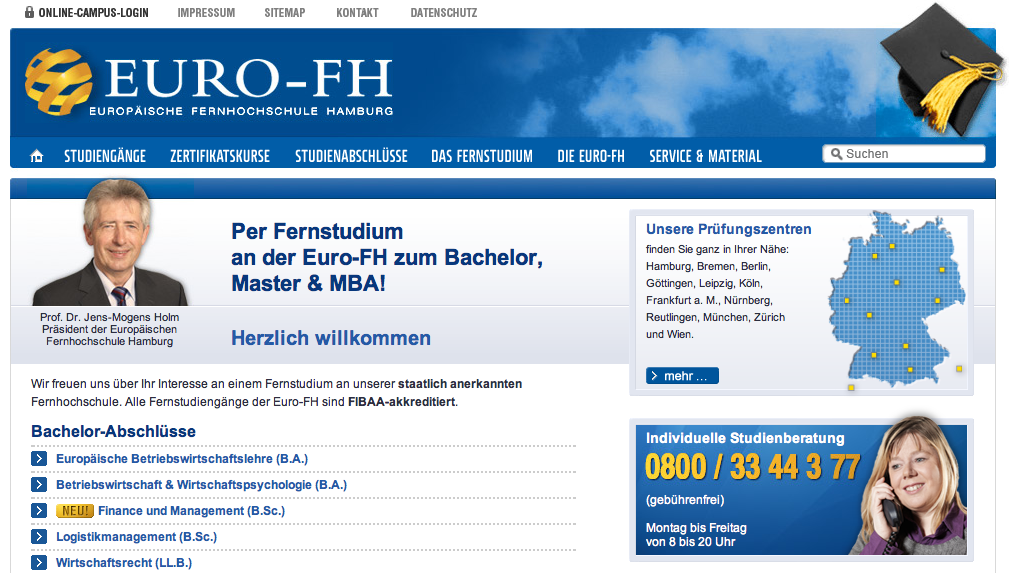Screen dimensions: 1009x573
Task: Open the Studiengänge menu
Action: click(105, 156)
